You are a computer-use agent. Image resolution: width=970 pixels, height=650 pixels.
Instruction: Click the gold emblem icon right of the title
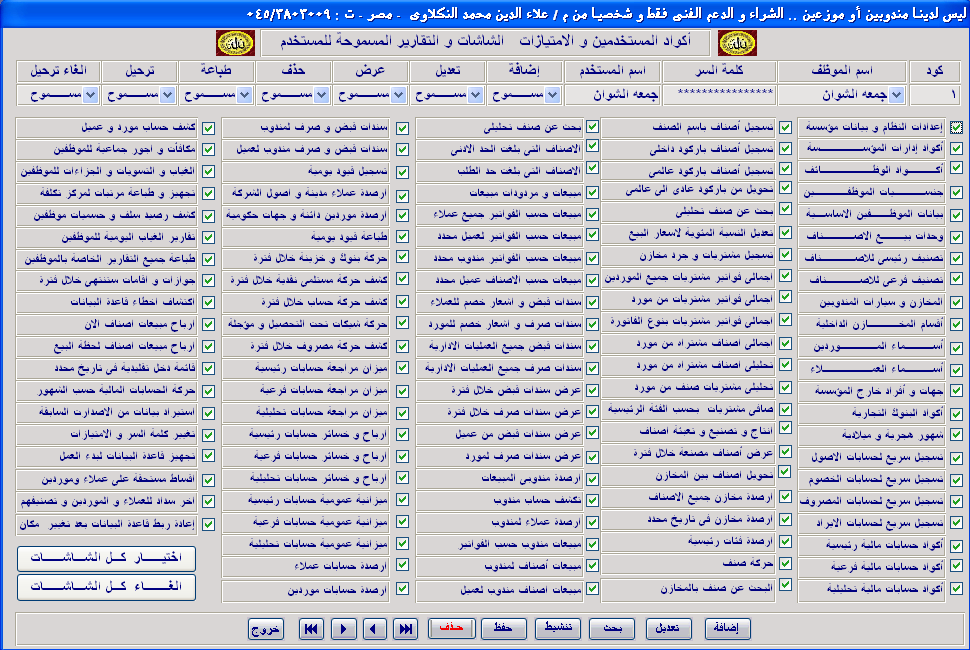click(738, 43)
